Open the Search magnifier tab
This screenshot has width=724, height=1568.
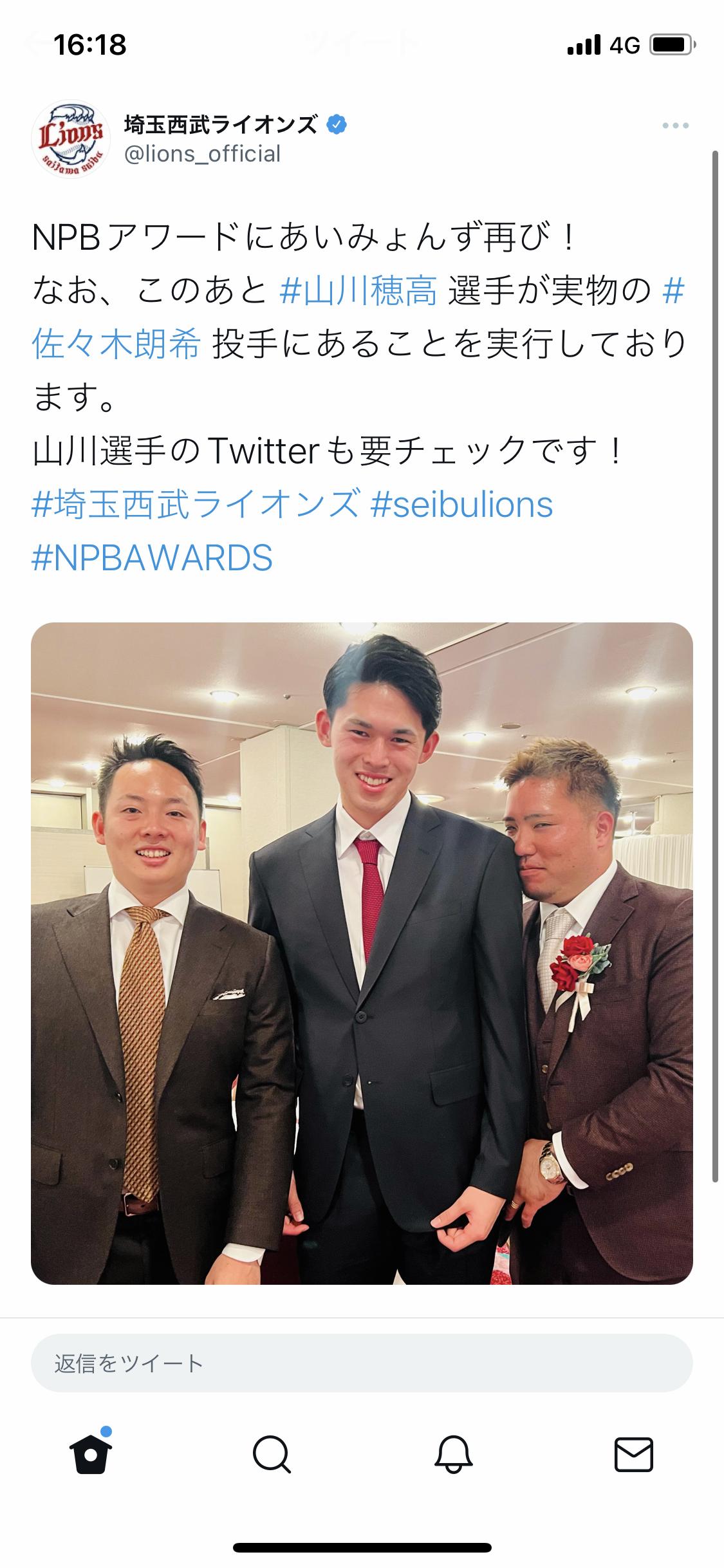pos(272,1455)
